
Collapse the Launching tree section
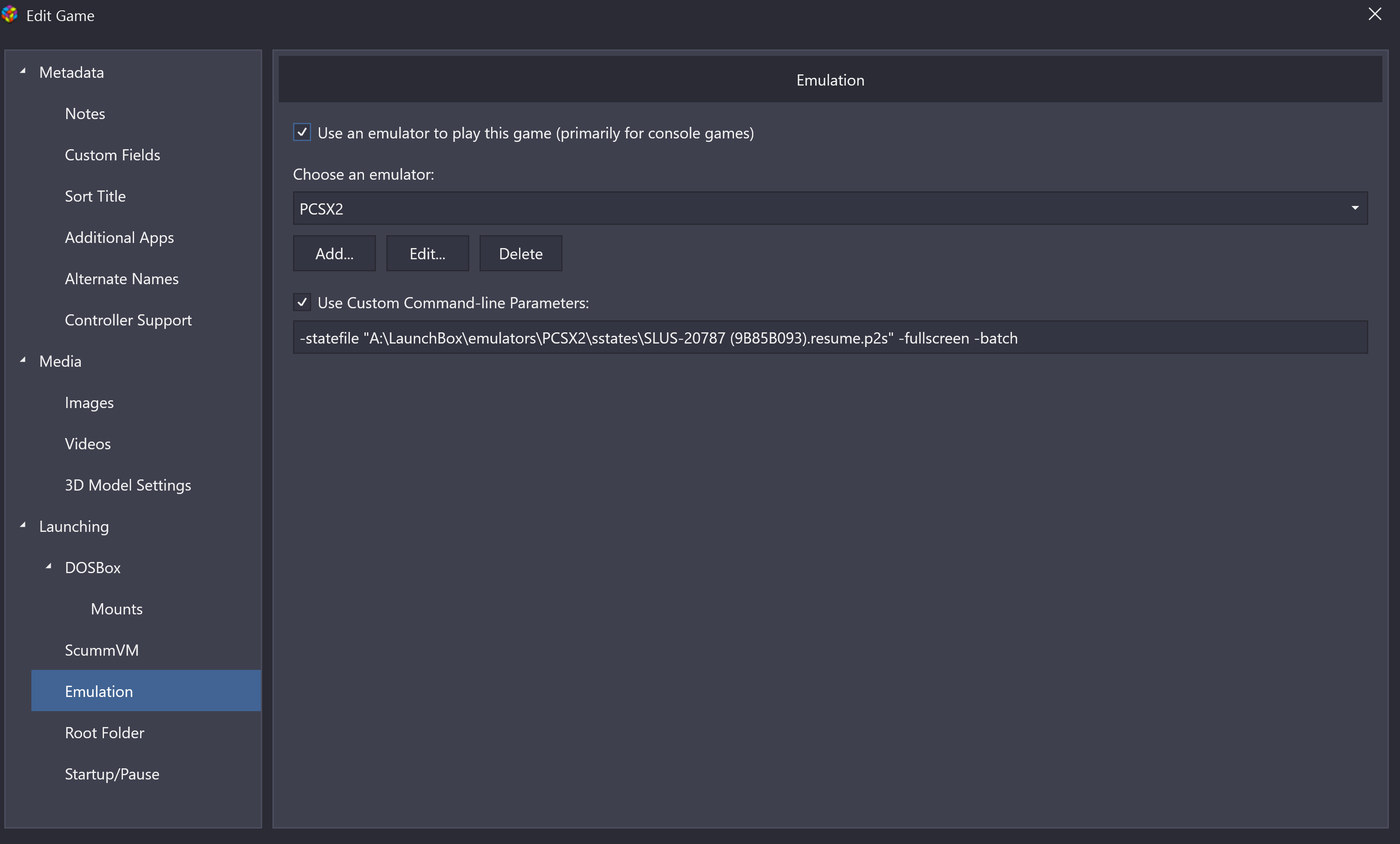pos(23,525)
